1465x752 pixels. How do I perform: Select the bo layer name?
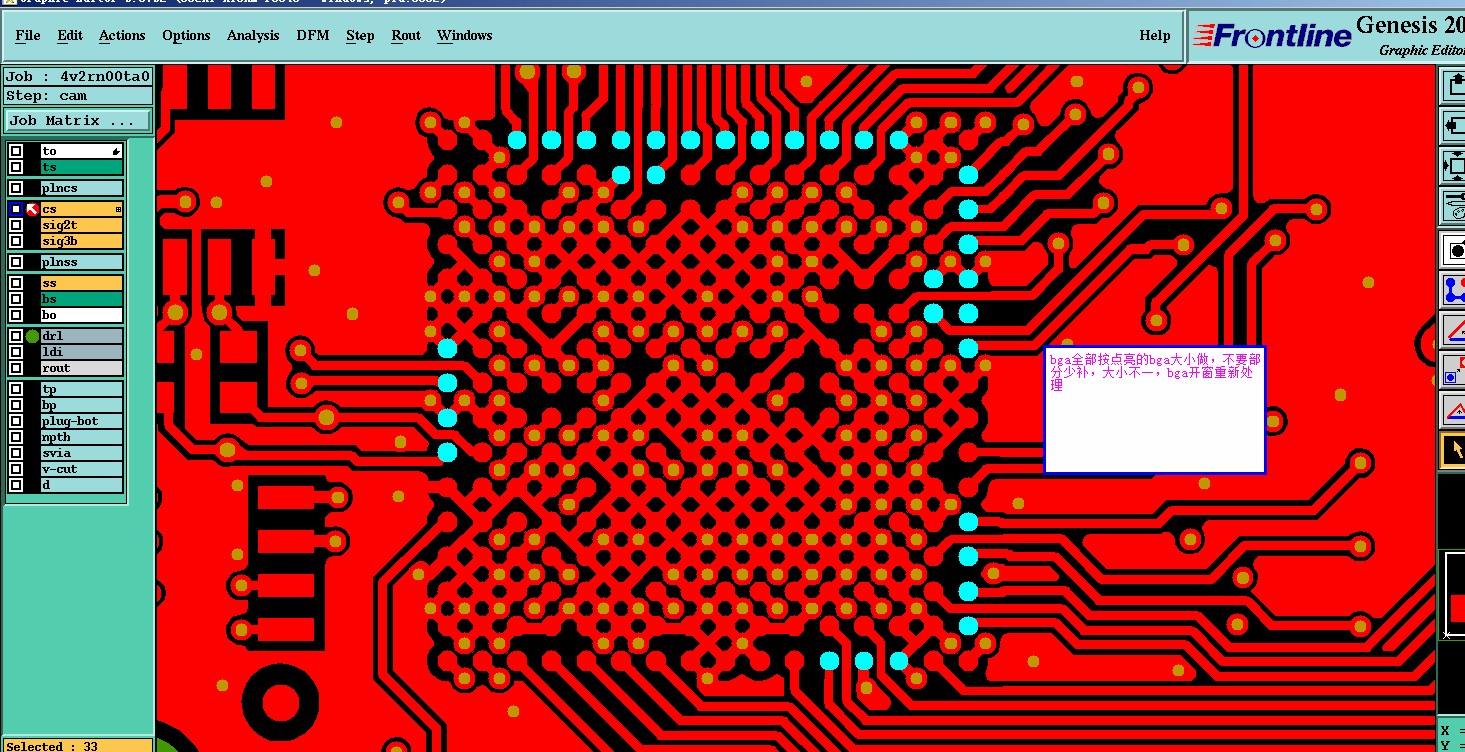coord(82,315)
